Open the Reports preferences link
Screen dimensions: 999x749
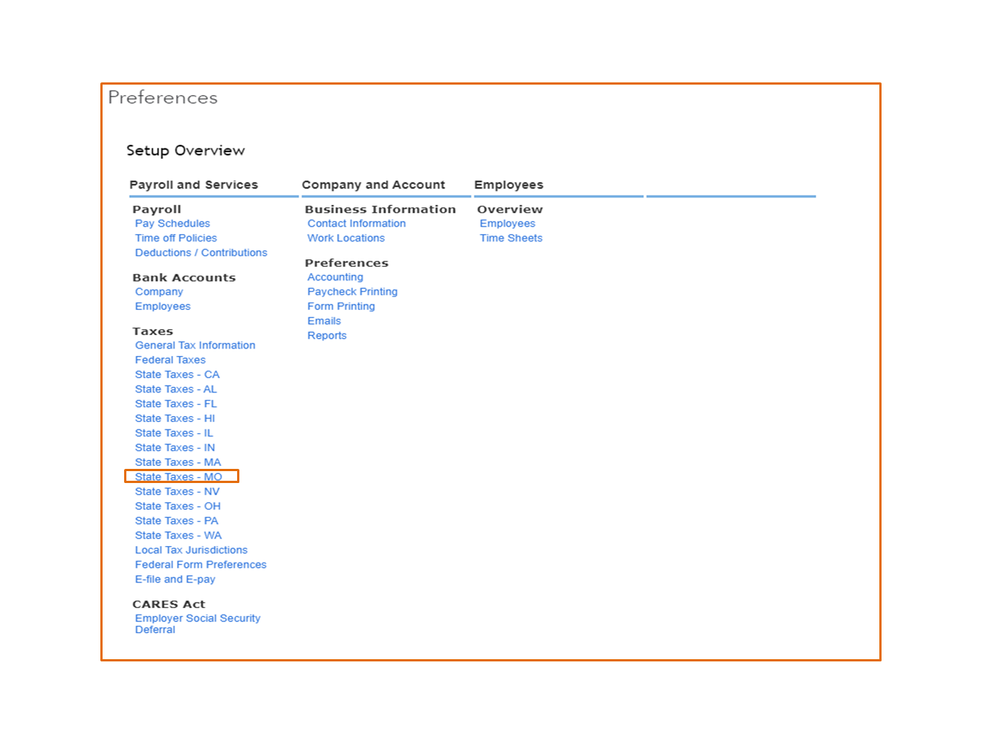[327, 336]
